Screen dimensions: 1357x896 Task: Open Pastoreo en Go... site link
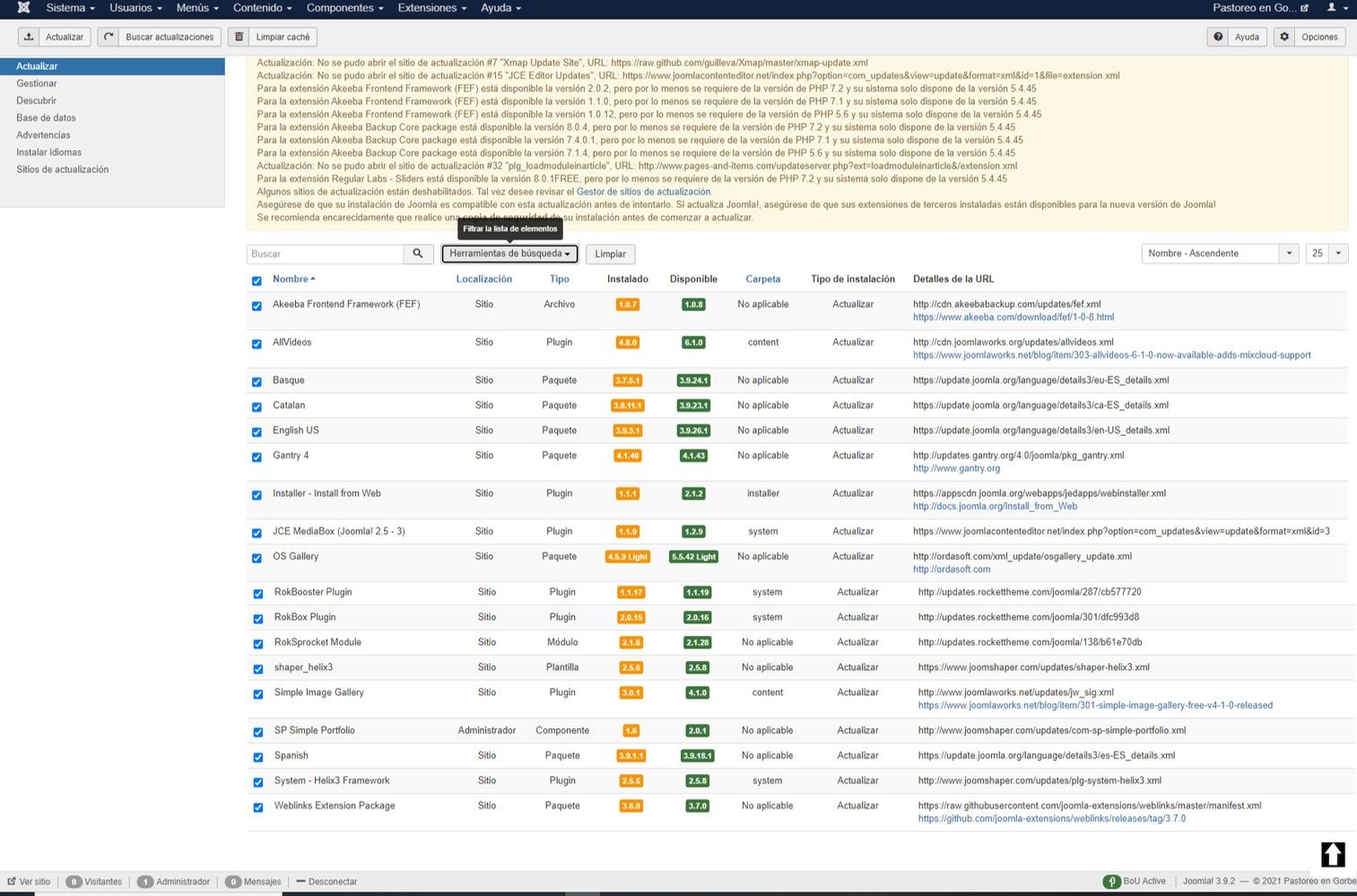[x=1260, y=7]
